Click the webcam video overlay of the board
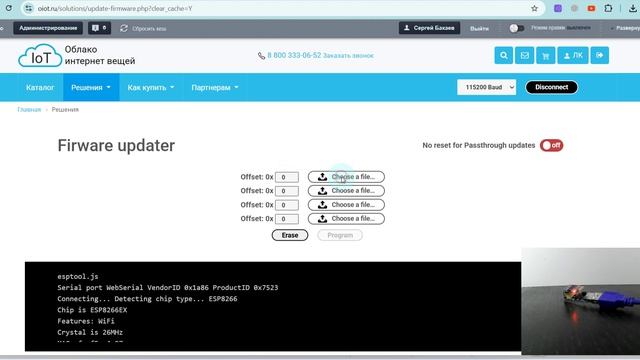640x360 pixels. (x=581, y=301)
